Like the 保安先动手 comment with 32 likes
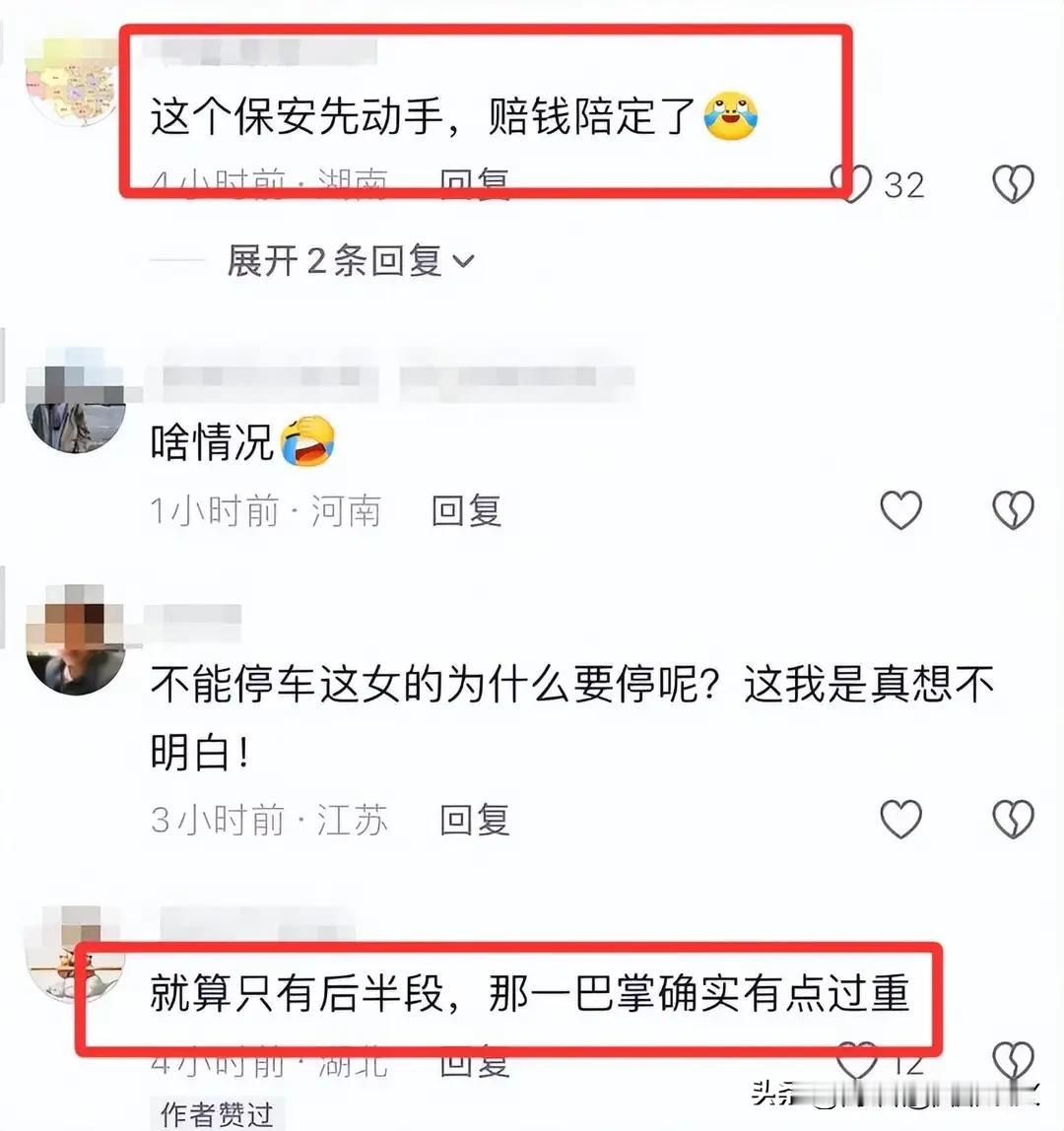Viewport: 1064px width, 1131px height. tap(851, 184)
